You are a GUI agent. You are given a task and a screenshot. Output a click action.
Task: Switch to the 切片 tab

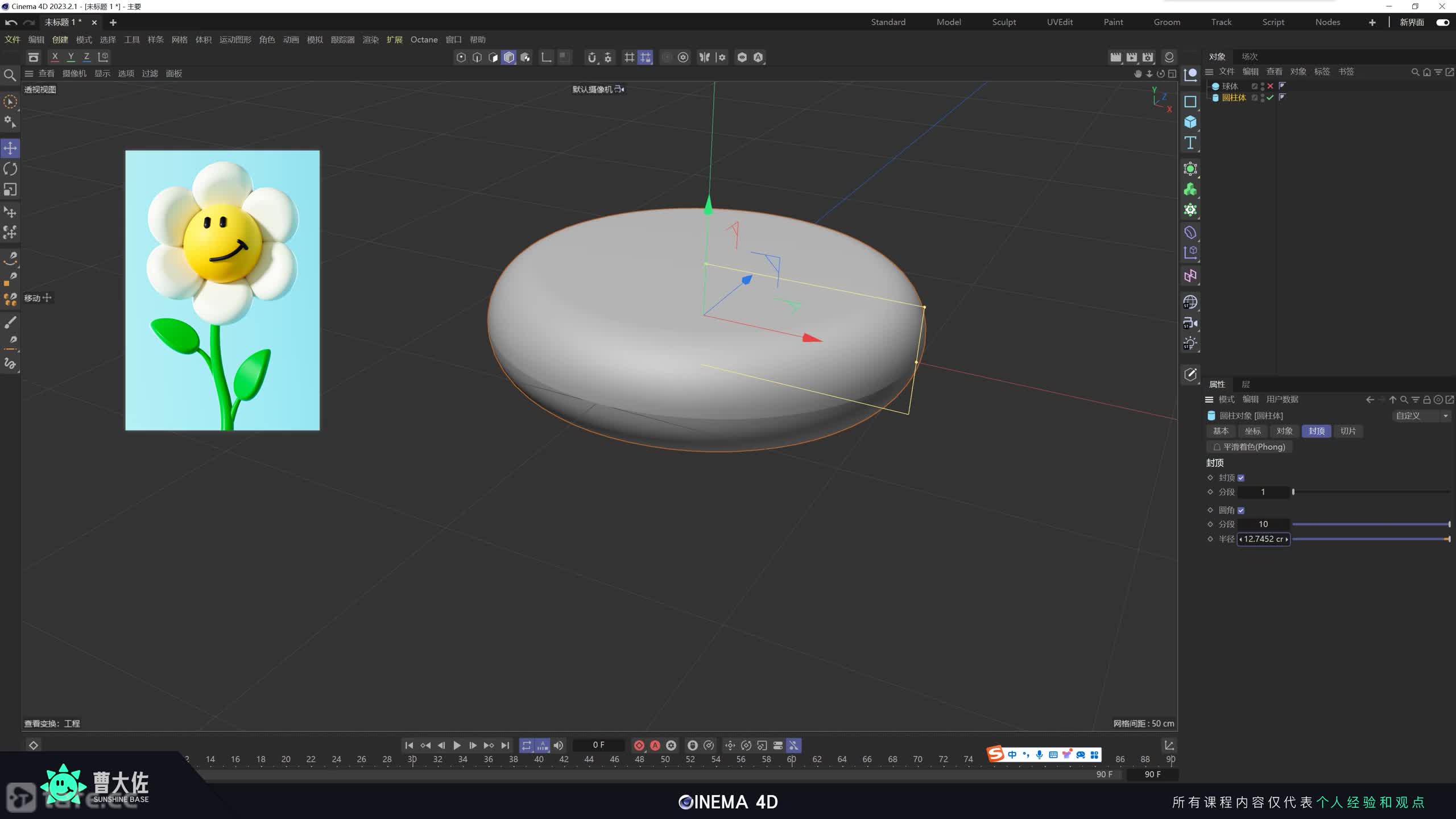1347,431
